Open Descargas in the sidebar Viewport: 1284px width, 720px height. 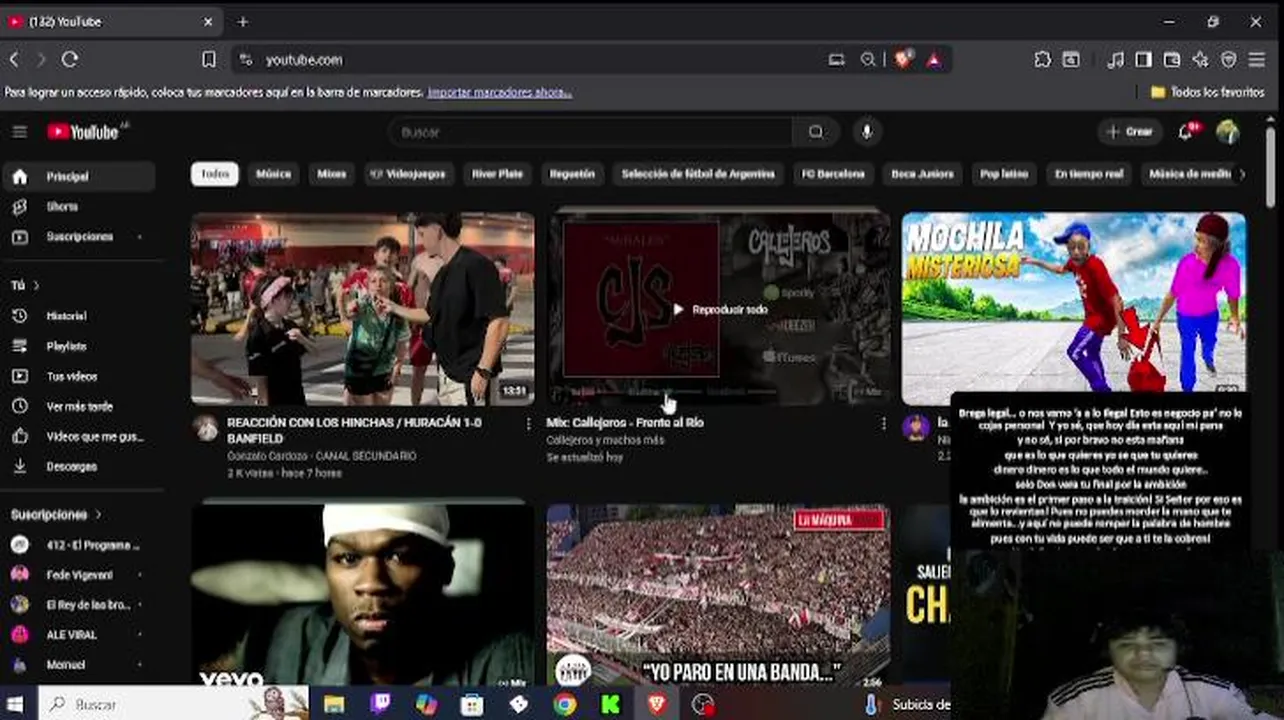[78, 466]
